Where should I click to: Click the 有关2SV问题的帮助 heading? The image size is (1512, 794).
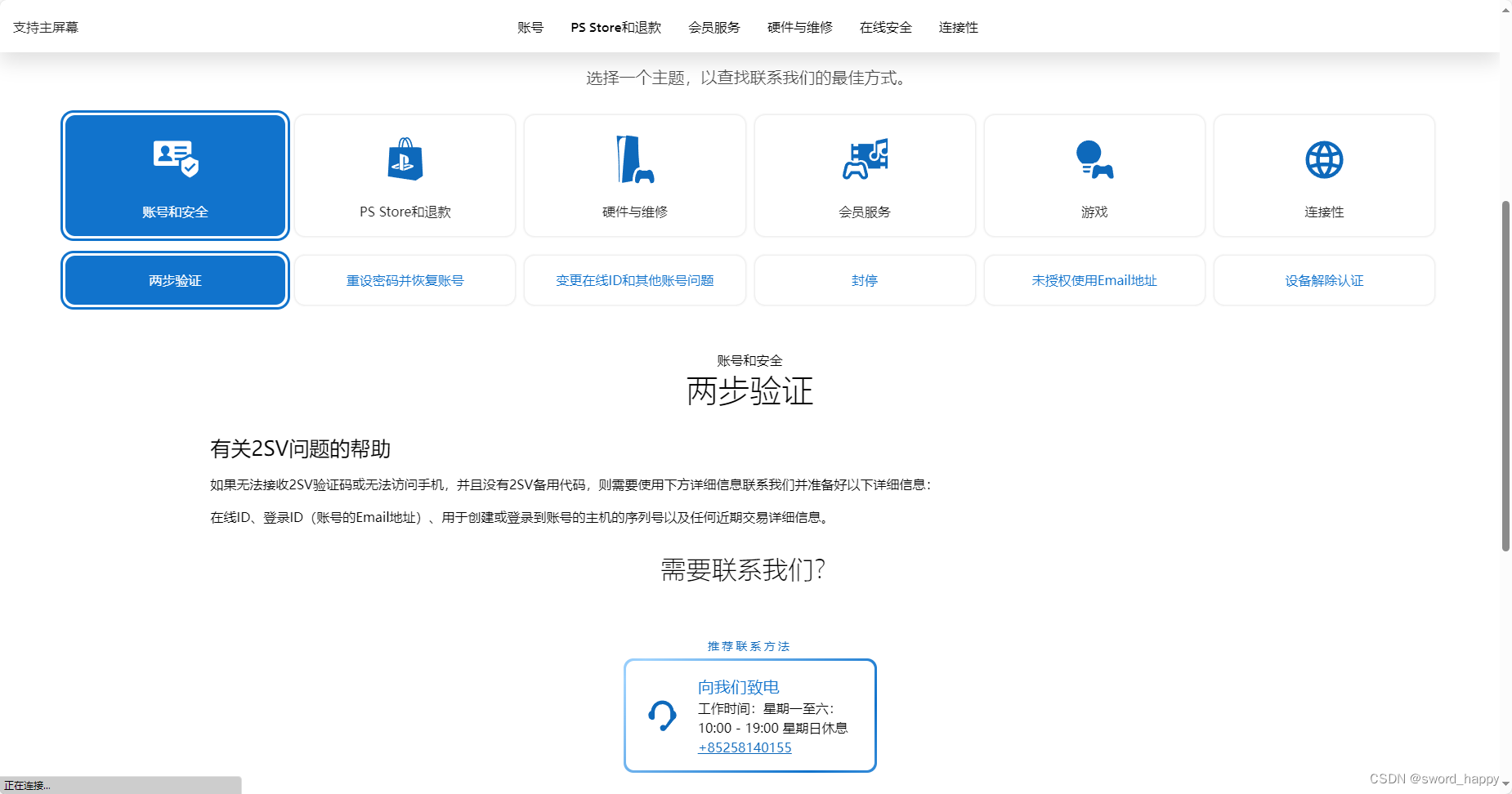300,448
